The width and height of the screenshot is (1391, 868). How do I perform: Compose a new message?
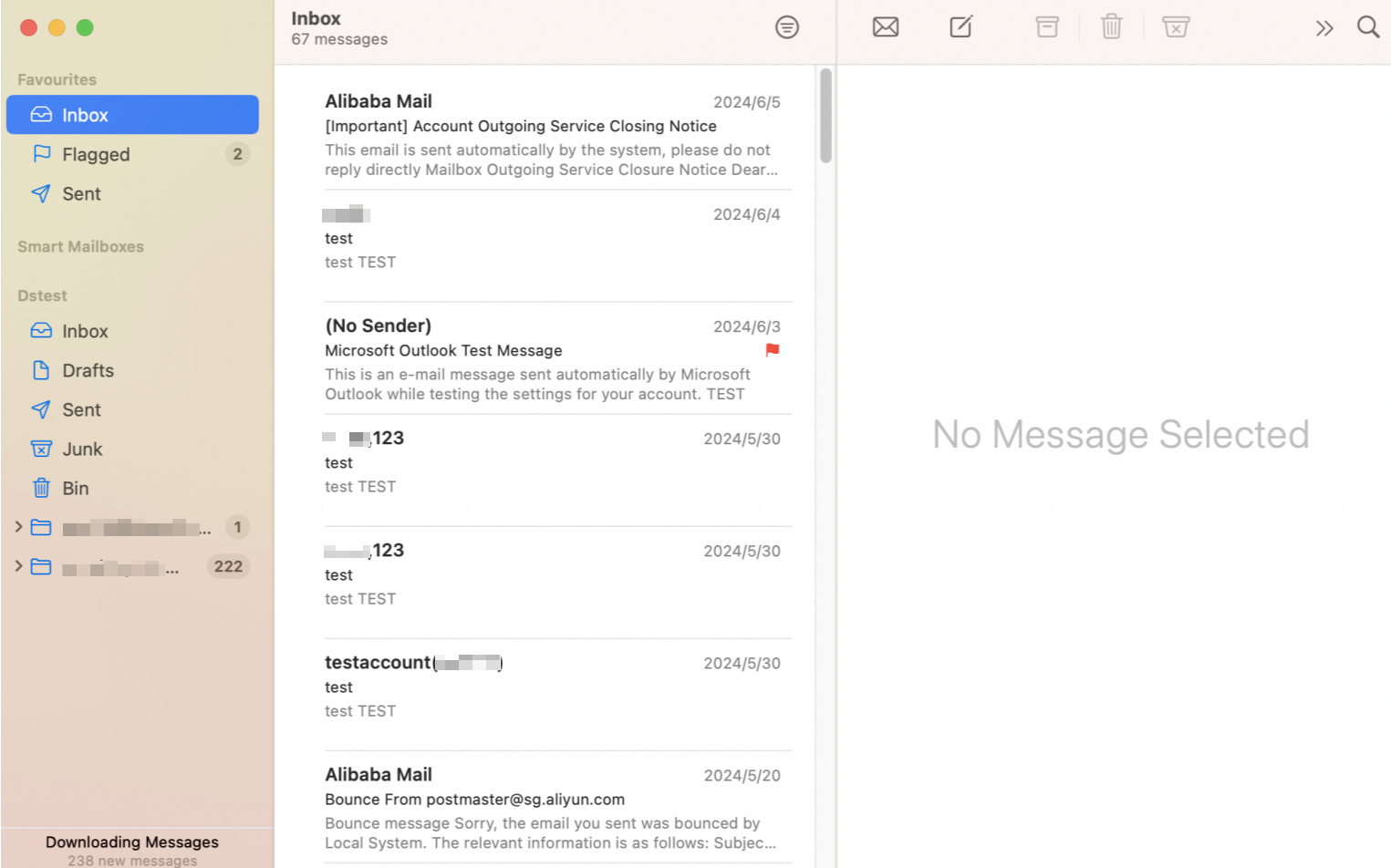click(960, 26)
